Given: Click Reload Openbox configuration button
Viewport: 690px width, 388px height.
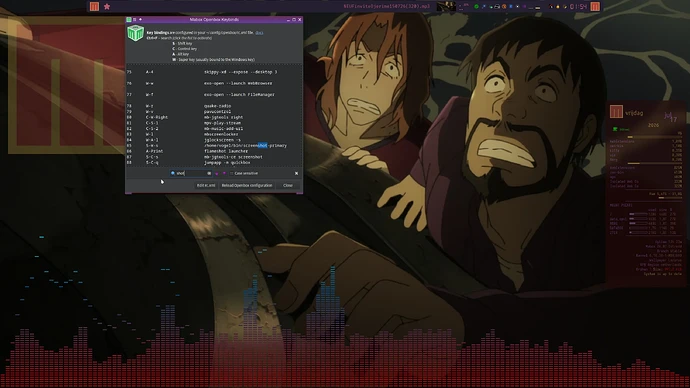Looking at the screenshot, I should point(247,185).
